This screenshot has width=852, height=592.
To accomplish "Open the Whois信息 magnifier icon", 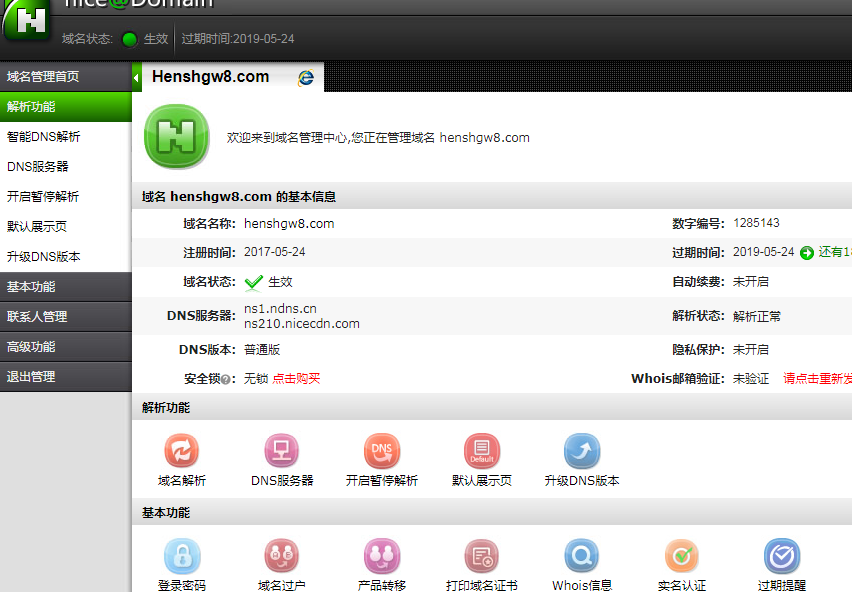I will (x=581, y=556).
